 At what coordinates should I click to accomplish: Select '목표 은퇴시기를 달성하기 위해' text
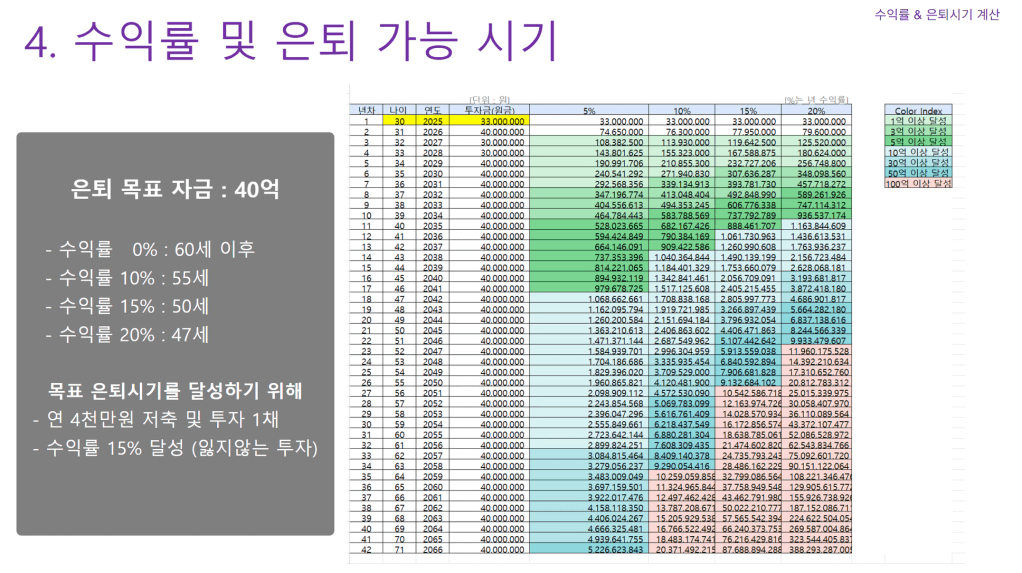pos(175,390)
